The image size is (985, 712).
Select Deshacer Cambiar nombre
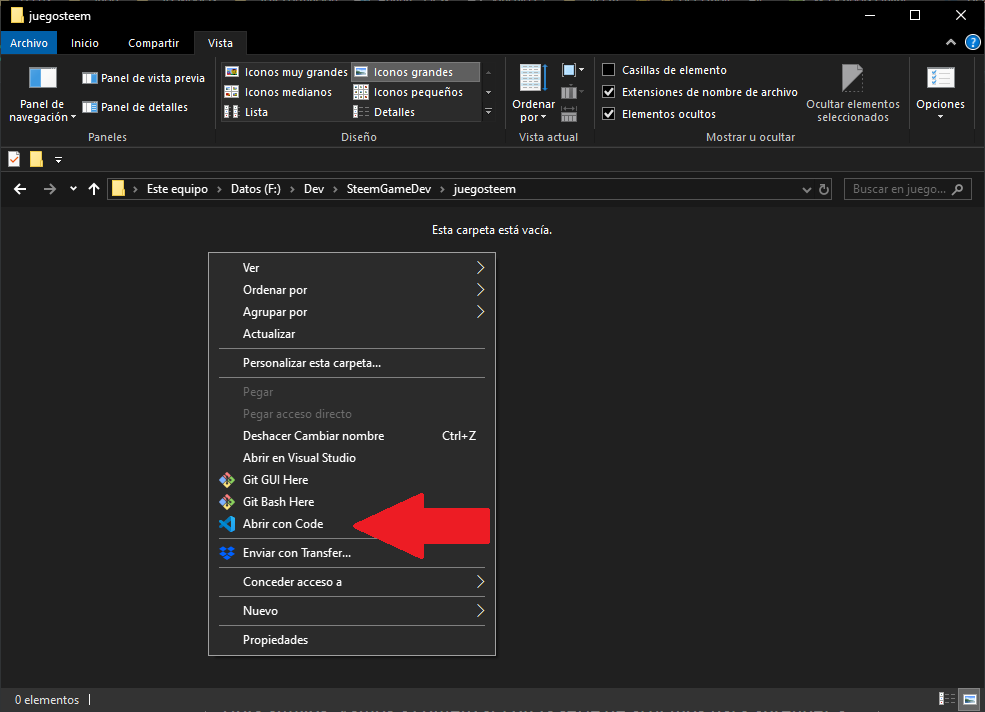(x=352, y=435)
